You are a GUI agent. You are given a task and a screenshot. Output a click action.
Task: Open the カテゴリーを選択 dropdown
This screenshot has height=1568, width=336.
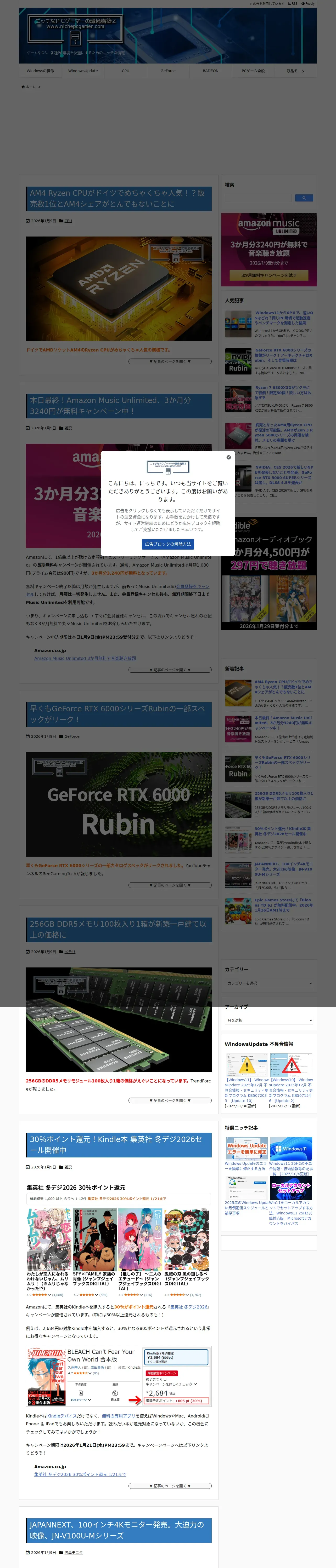(x=269, y=983)
